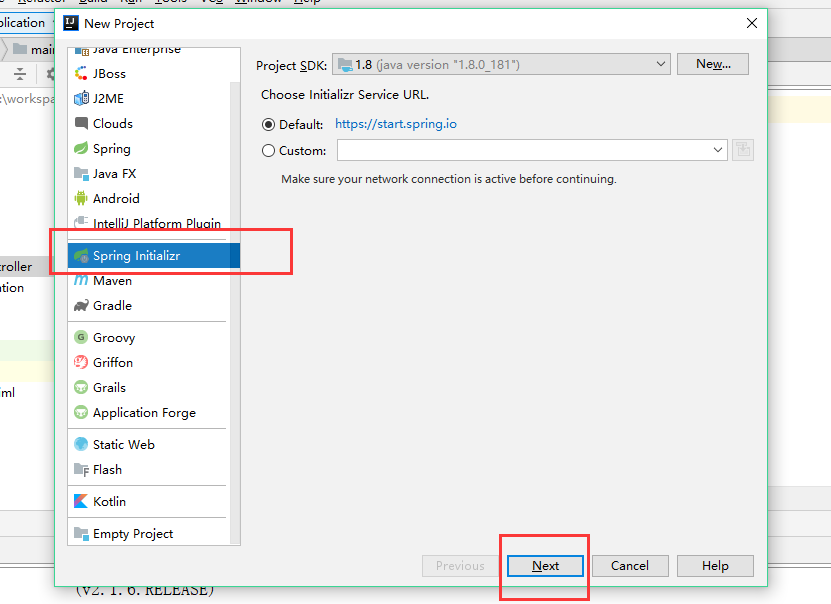
Task: Click the New... SDK button
Action: coord(713,64)
